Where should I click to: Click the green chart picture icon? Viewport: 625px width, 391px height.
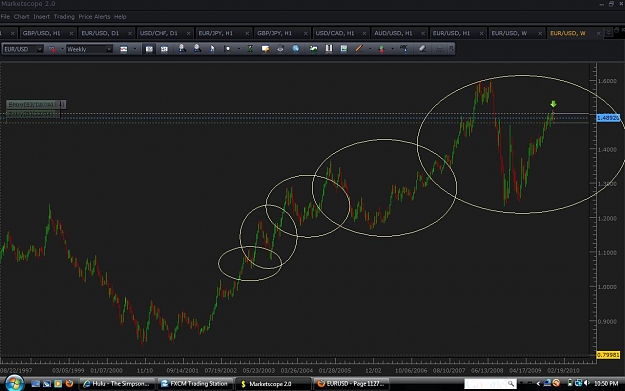(314, 49)
